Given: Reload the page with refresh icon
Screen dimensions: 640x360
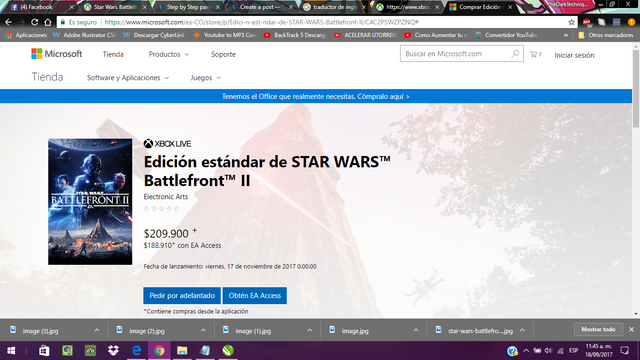Looking at the screenshot, I should [x=35, y=22].
